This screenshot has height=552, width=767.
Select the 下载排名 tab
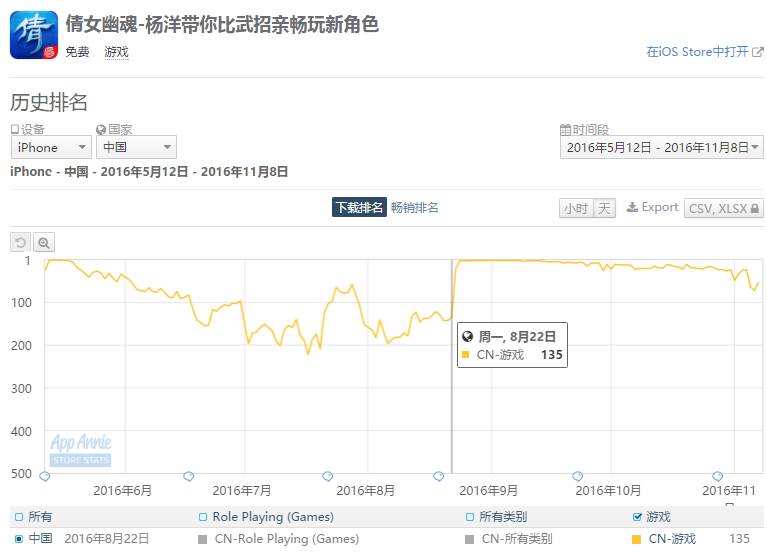coord(359,208)
